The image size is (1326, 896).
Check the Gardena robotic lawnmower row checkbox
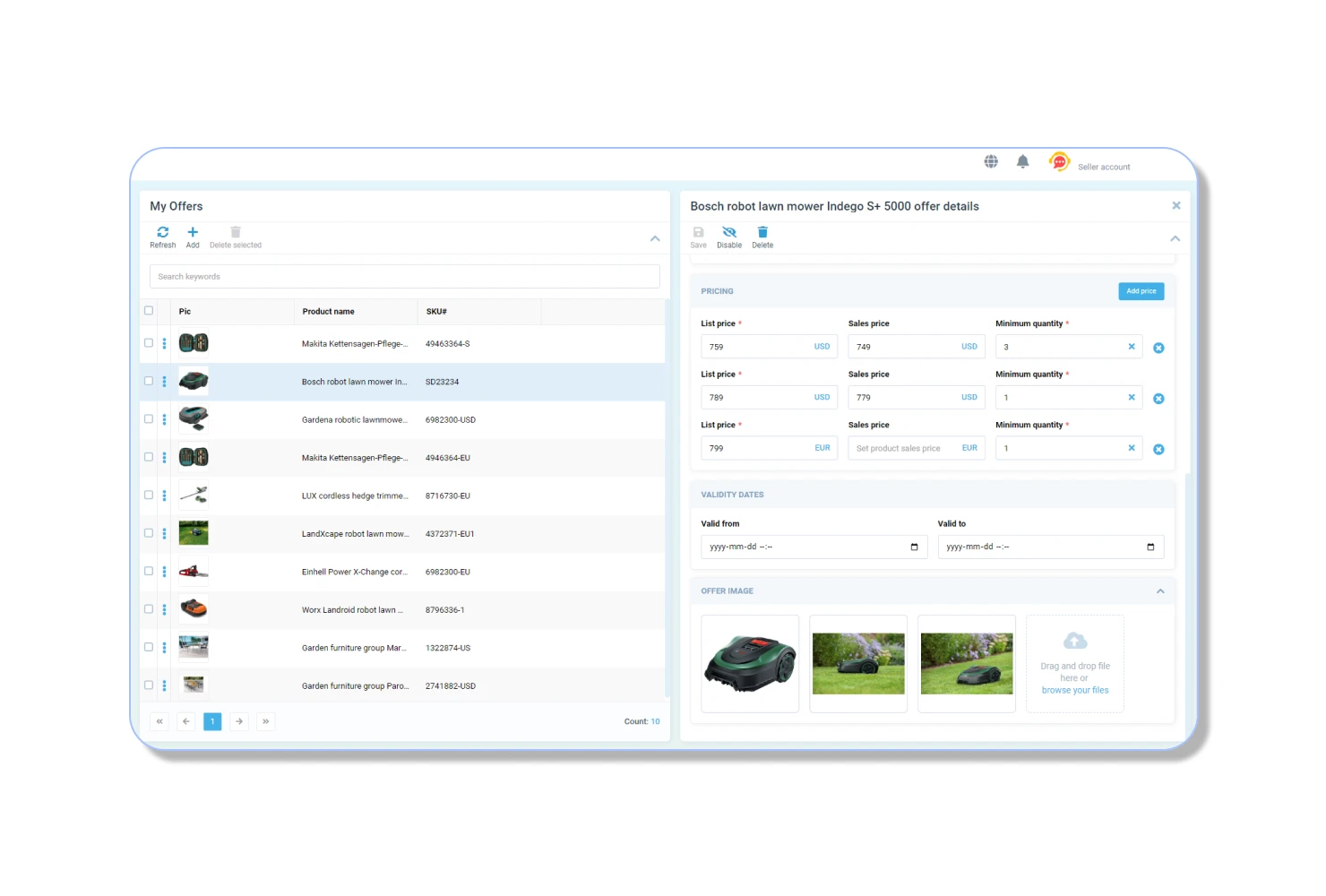click(x=149, y=419)
